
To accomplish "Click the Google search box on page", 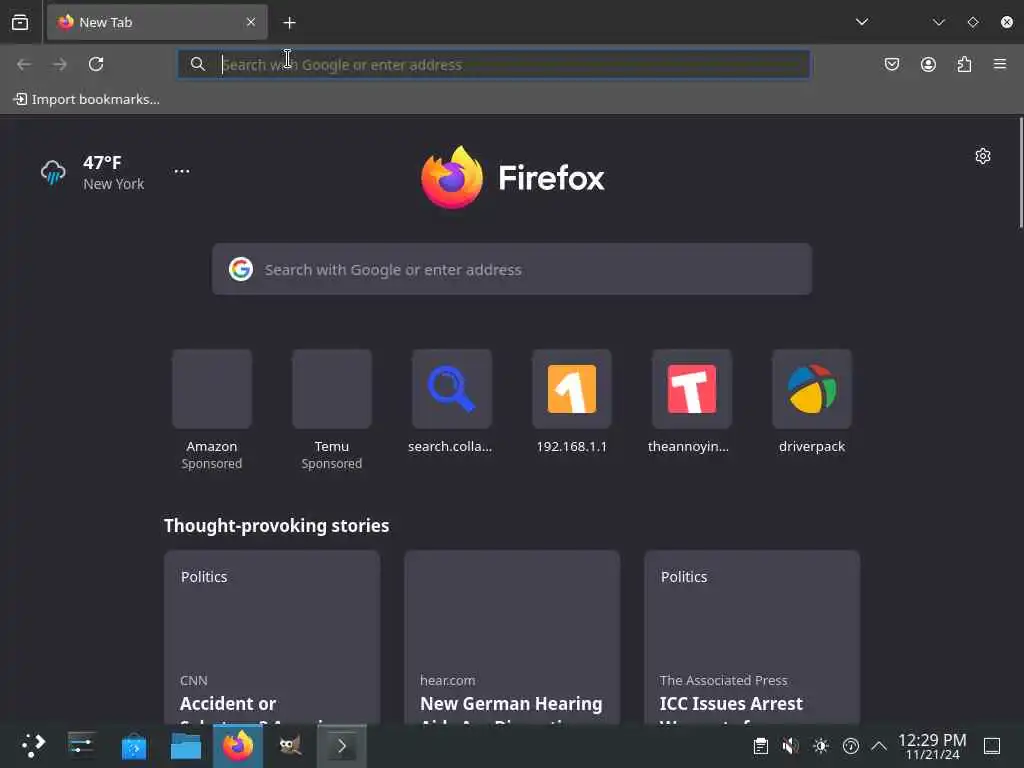I will coord(512,269).
